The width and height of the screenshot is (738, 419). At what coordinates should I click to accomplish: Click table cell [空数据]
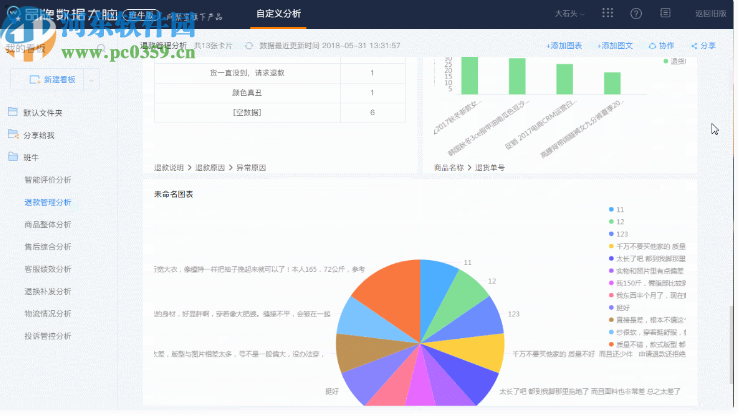click(247, 113)
